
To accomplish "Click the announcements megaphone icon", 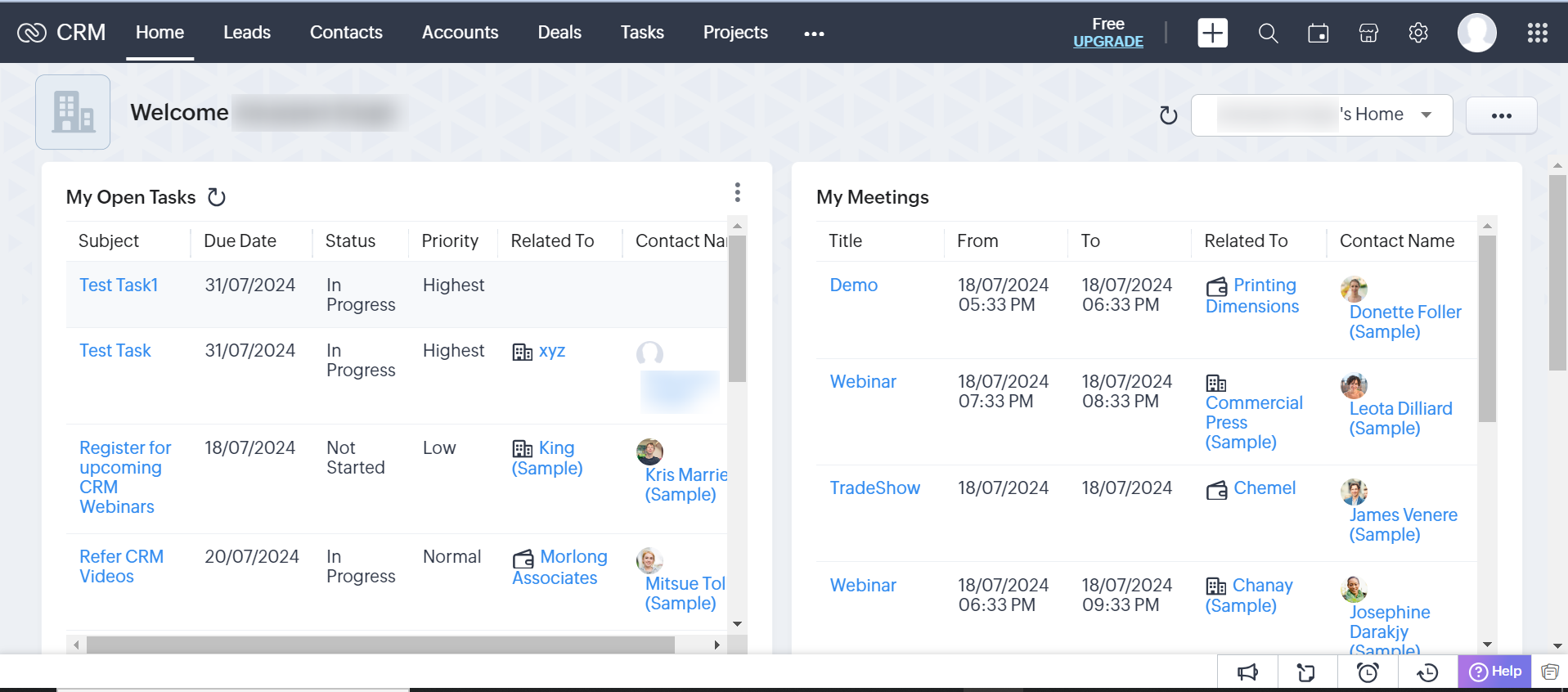I will point(1247,672).
